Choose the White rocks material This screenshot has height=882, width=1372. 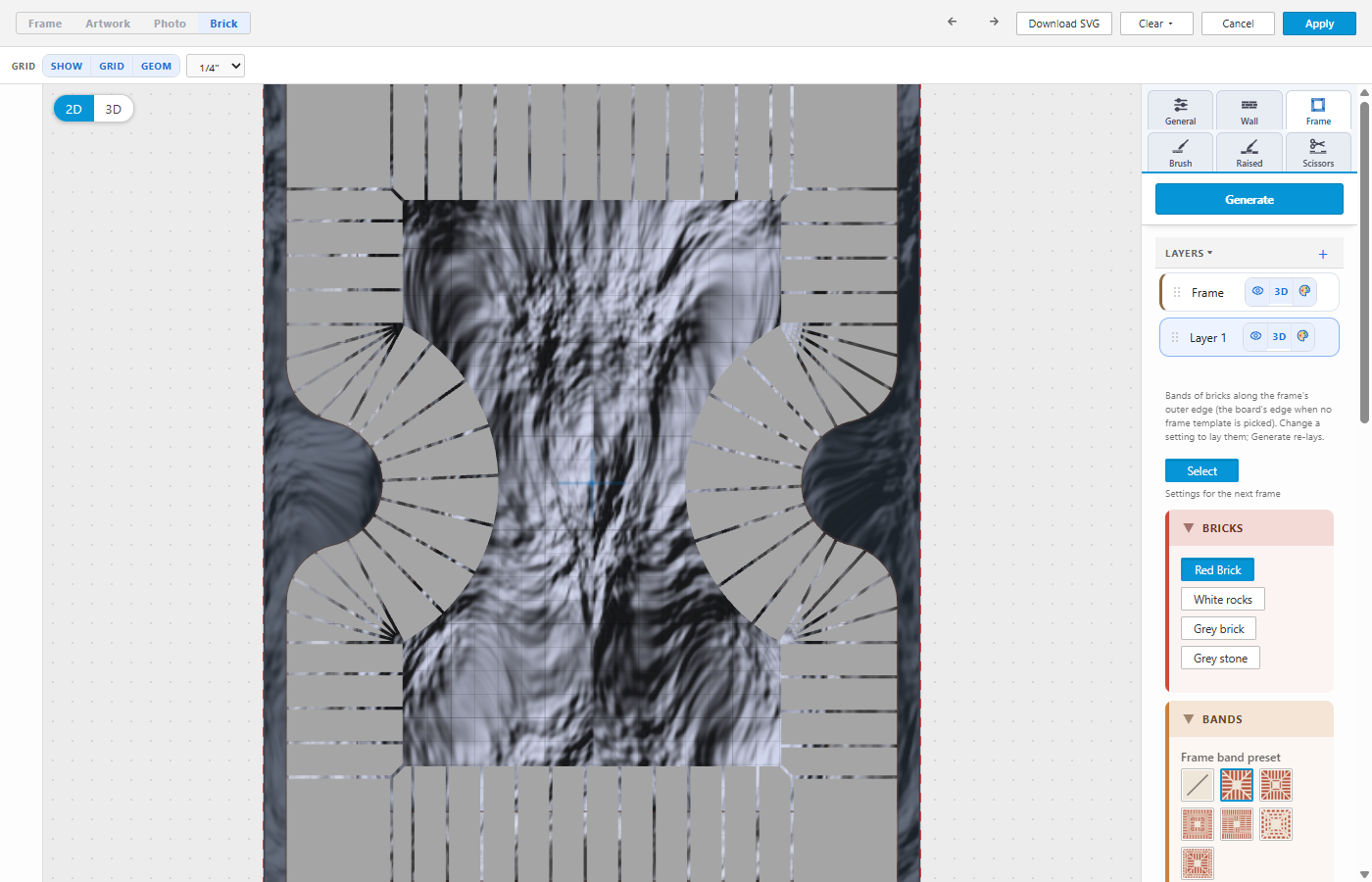tap(1223, 599)
